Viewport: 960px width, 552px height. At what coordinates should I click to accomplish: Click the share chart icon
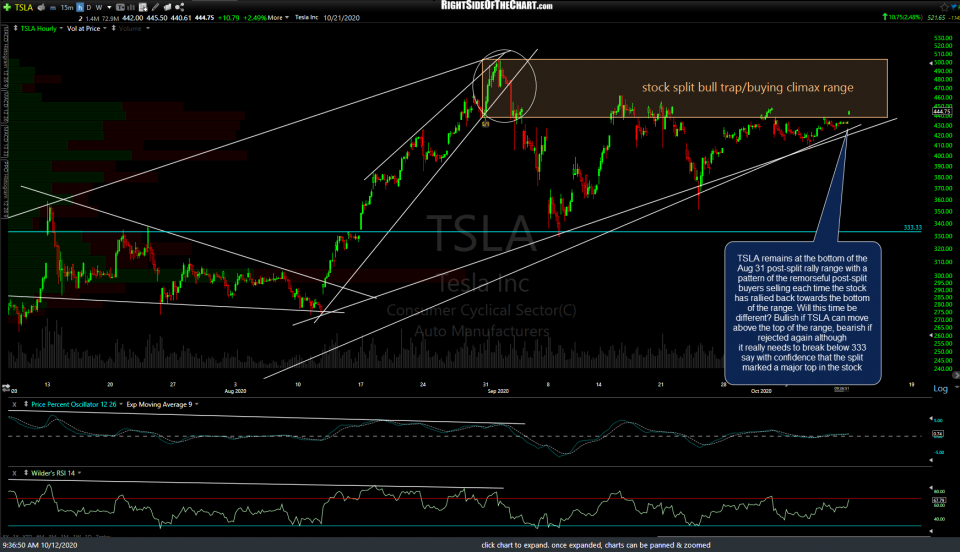[x=179, y=7]
